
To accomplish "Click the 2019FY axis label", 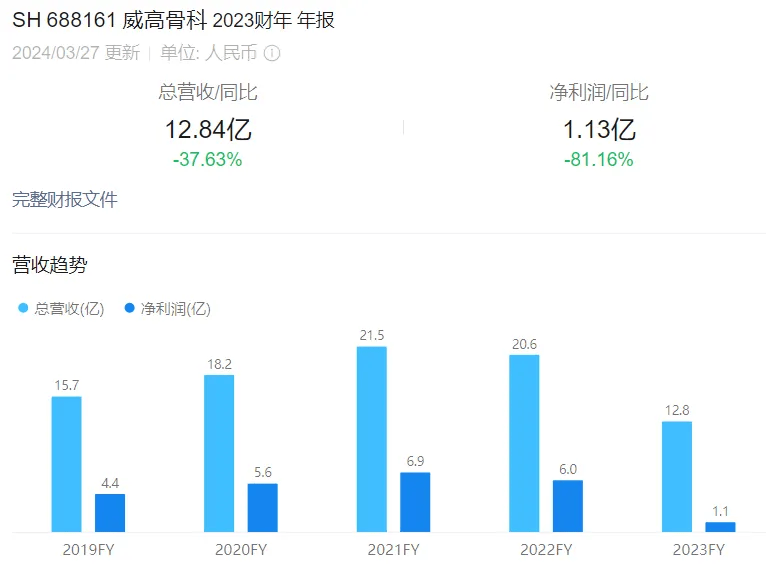I will tap(88, 550).
